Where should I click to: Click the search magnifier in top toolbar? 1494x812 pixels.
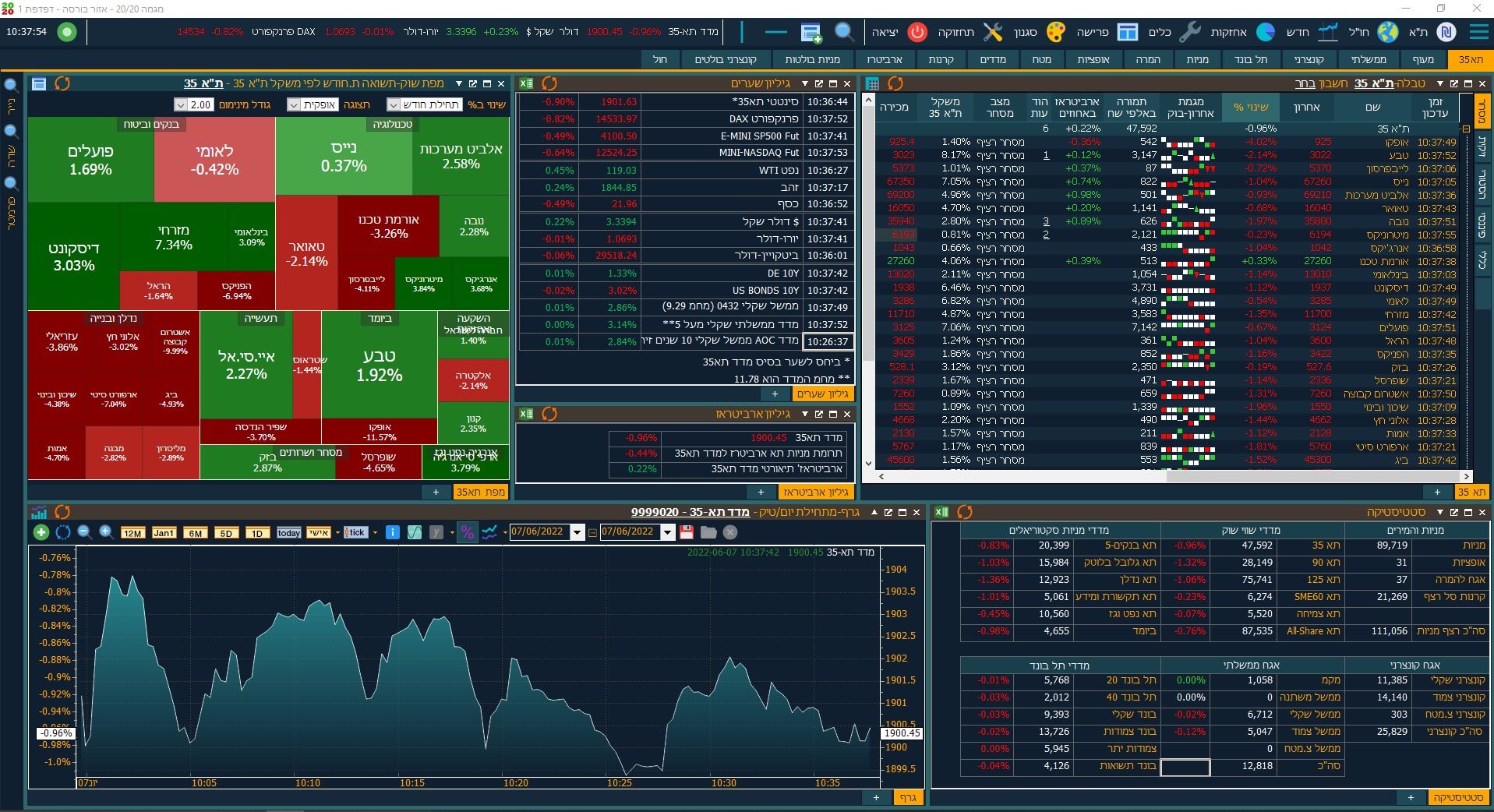[844, 32]
